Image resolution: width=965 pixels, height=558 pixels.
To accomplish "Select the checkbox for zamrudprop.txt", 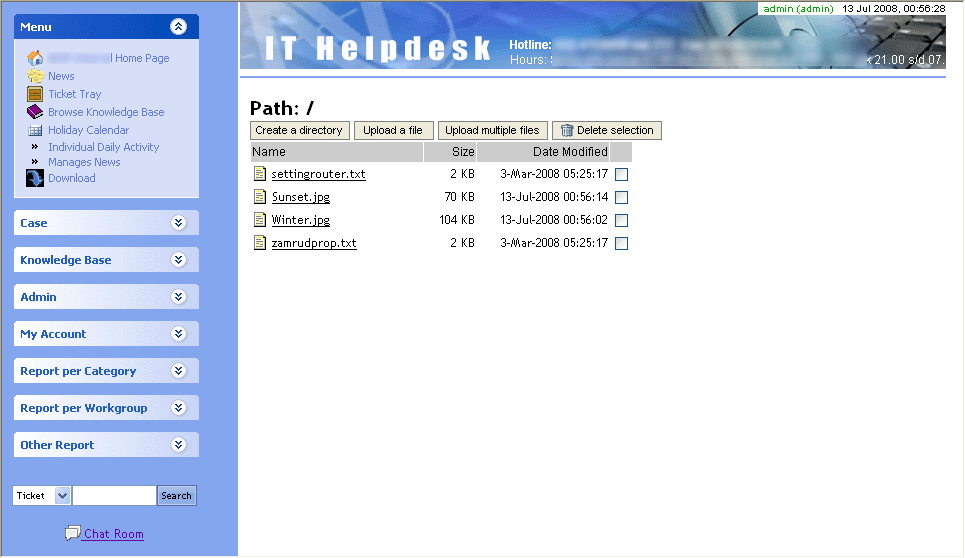I will click(621, 243).
